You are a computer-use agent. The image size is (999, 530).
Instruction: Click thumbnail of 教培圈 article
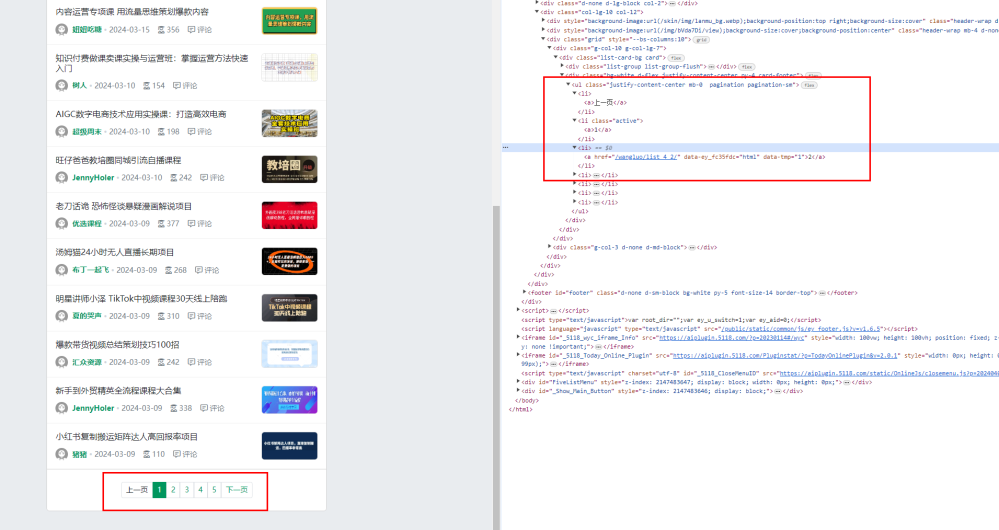(x=289, y=169)
